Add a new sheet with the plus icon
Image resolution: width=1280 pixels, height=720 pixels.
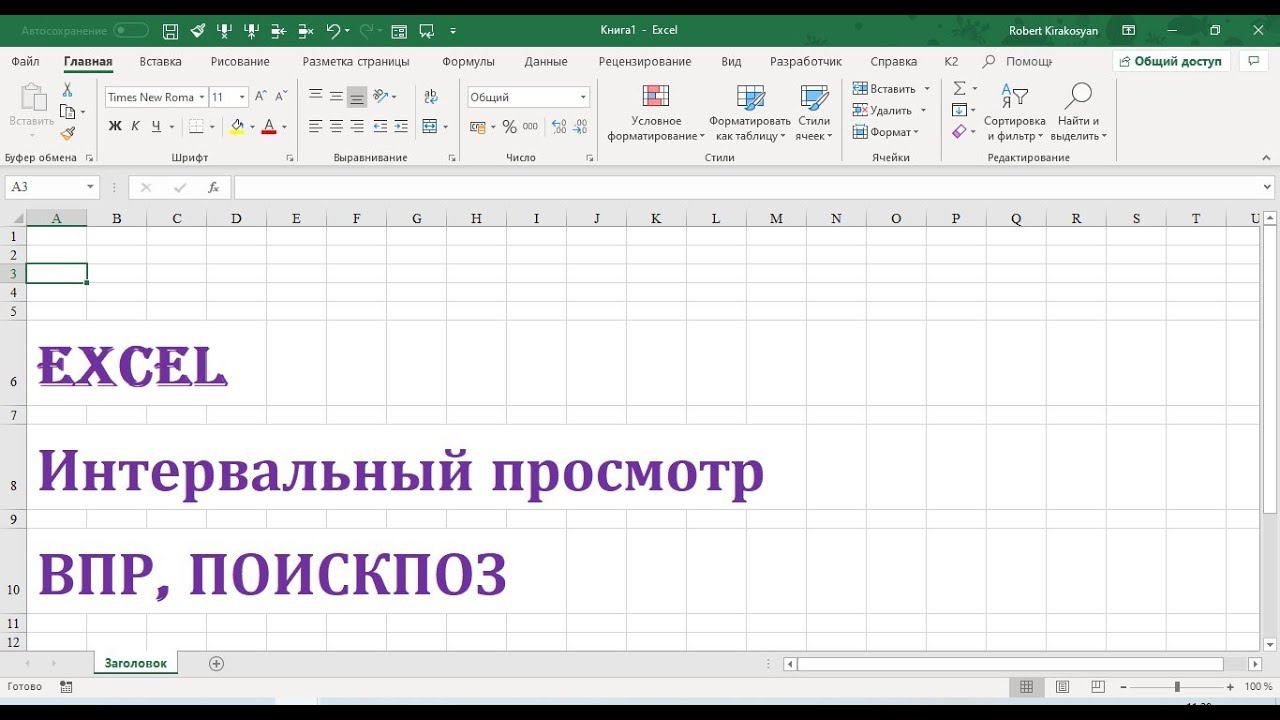click(x=216, y=663)
